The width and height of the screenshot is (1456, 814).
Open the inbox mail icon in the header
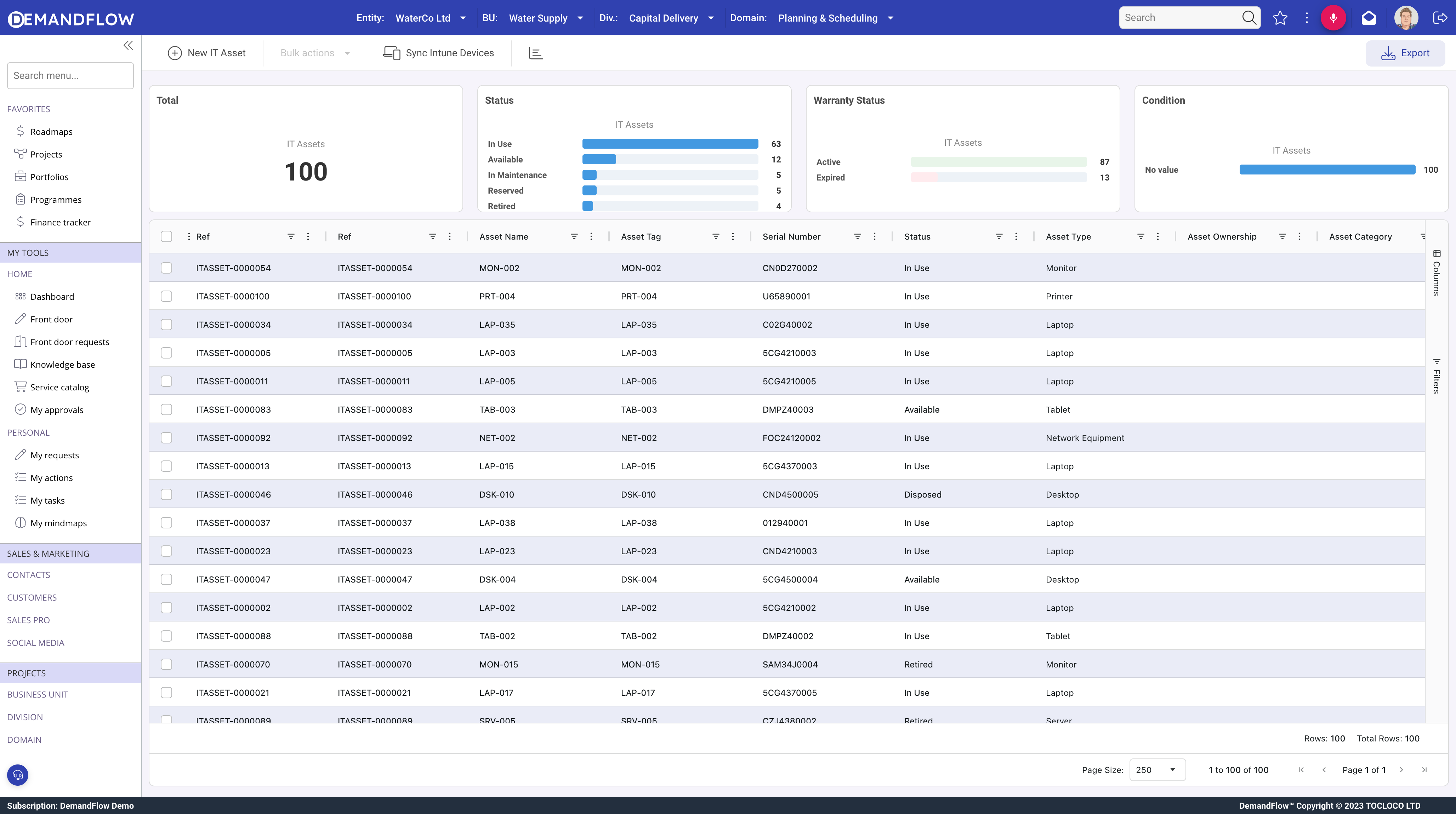tap(1369, 17)
